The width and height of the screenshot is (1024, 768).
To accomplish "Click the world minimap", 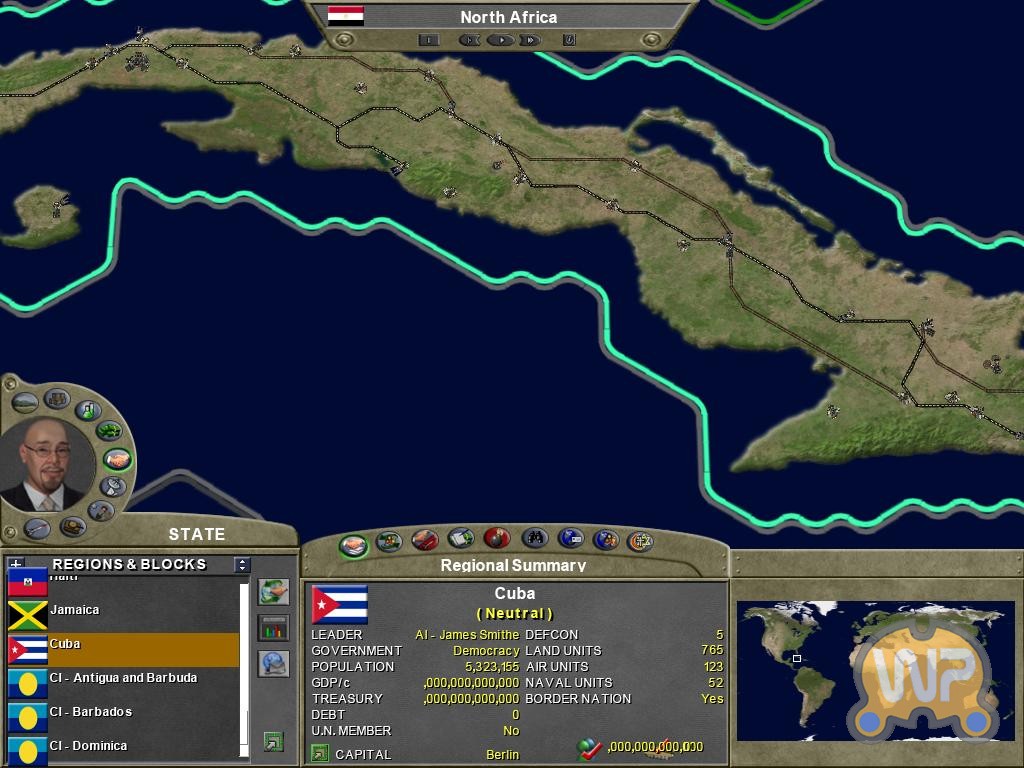I will click(x=875, y=670).
